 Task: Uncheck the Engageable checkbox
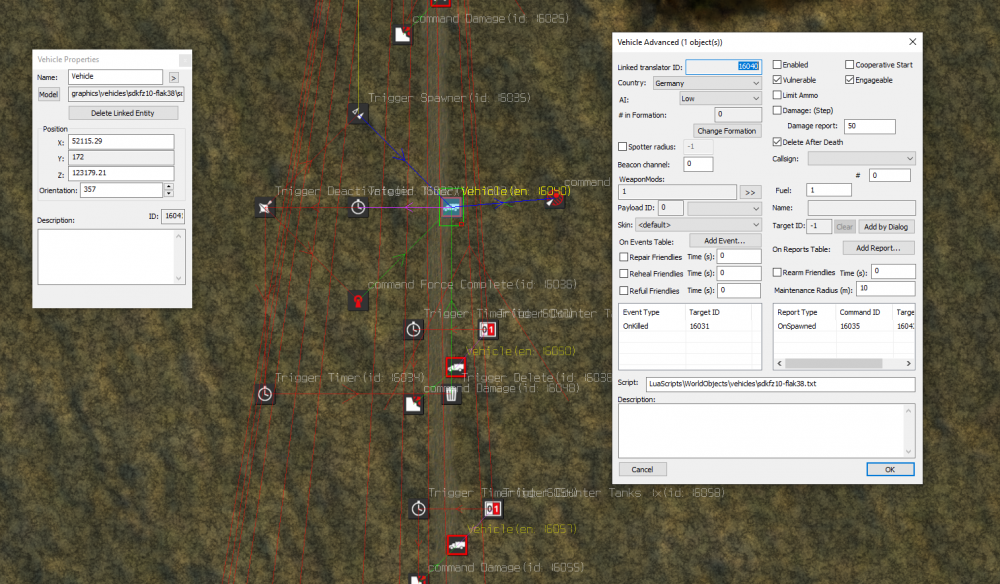(x=849, y=80)
